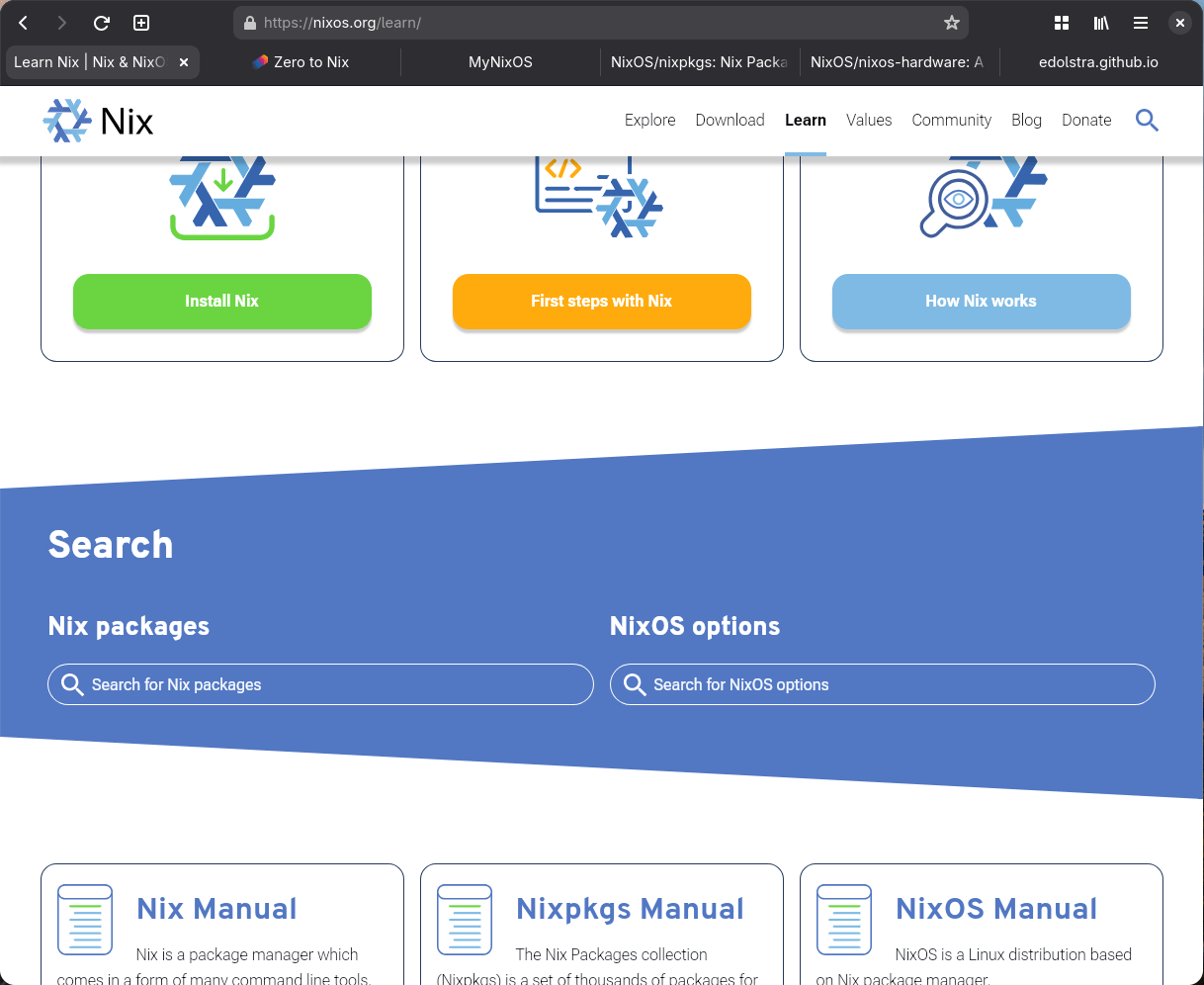Open the Nixpkgs Manual heading link
Viewport: 1204px width, 985px height.
click(x=630, y=909)
